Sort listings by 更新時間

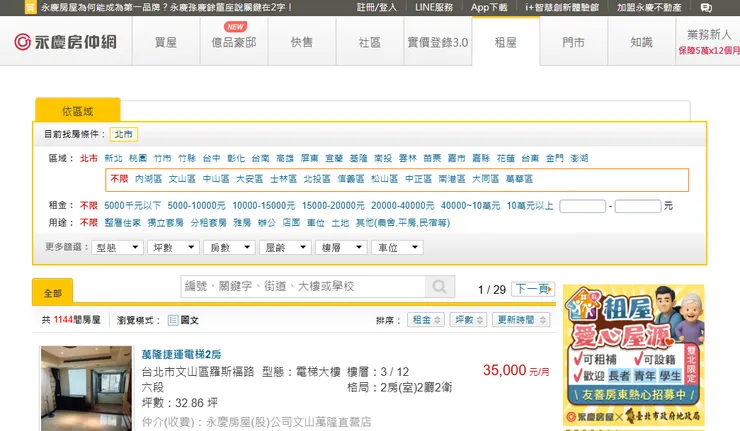click(521, 320)
